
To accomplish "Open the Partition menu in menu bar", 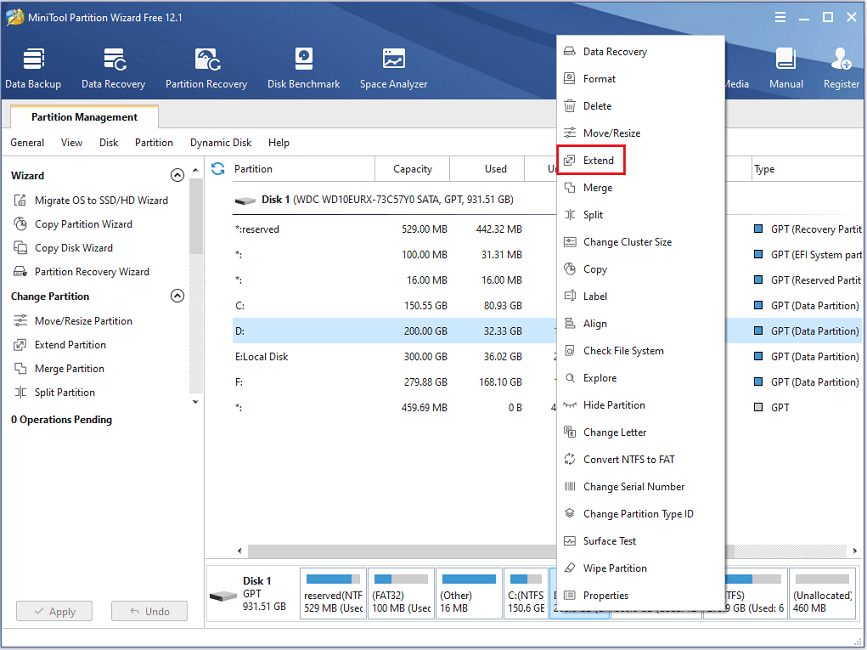I will pyautogui.click(x=154, y=143).
